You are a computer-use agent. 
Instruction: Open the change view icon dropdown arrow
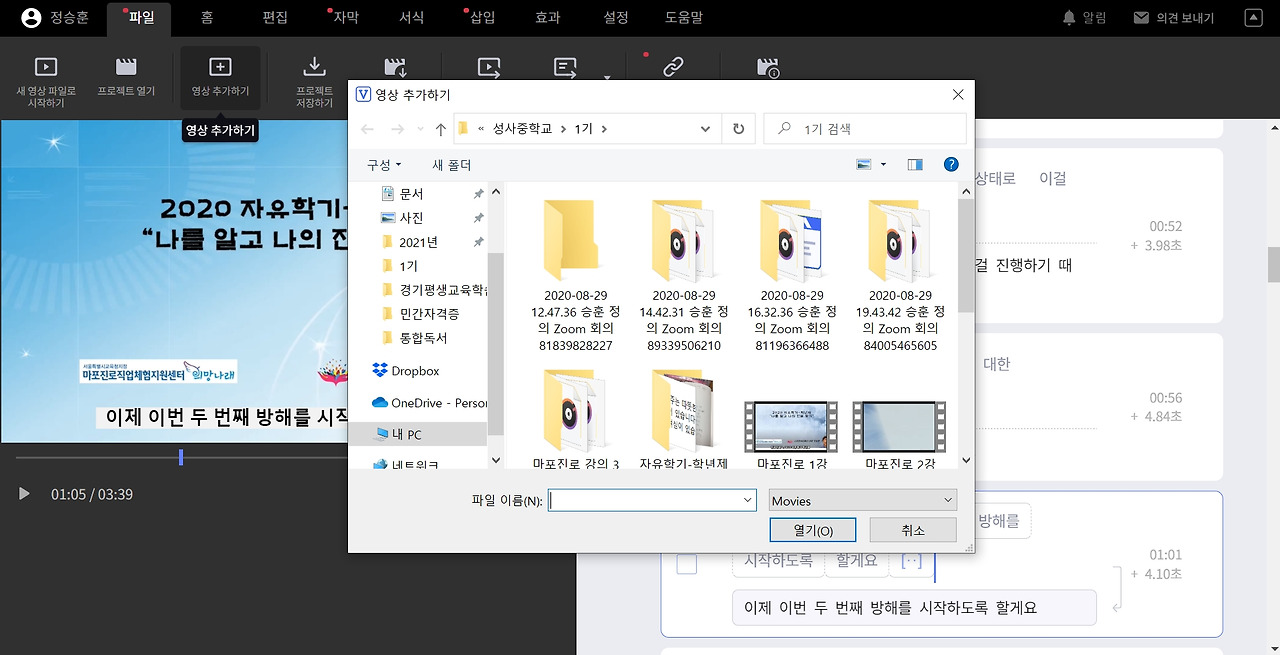click(883, 164)
